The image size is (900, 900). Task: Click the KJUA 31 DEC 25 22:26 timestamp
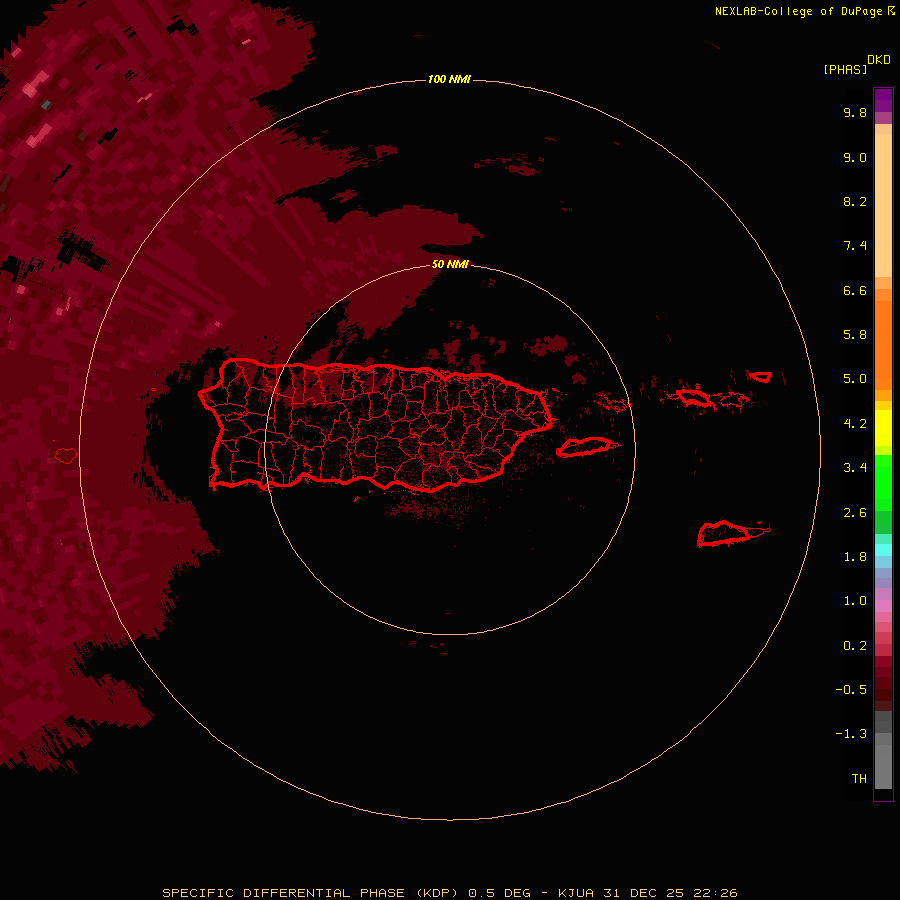647,893
